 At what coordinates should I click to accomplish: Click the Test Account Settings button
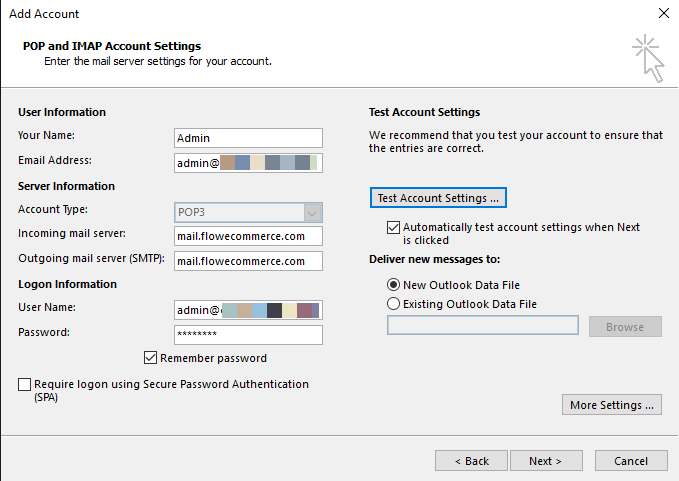pos(438,198)
